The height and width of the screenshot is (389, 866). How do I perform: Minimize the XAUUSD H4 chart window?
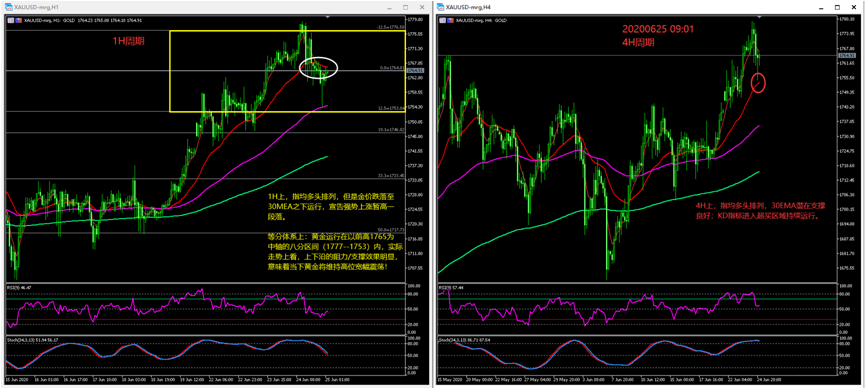[821, 7]
